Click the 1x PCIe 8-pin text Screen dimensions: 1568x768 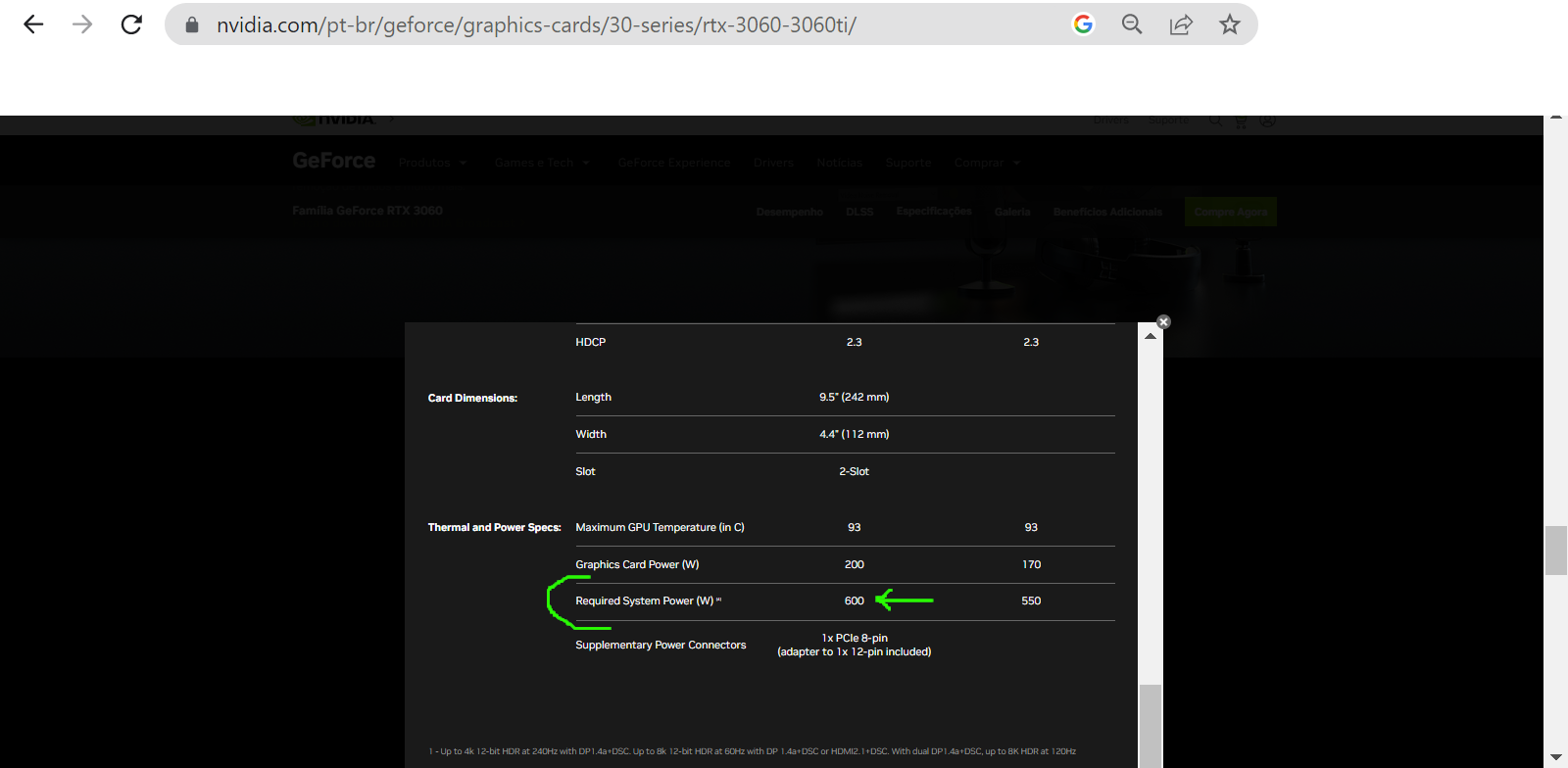pos(855,638)
